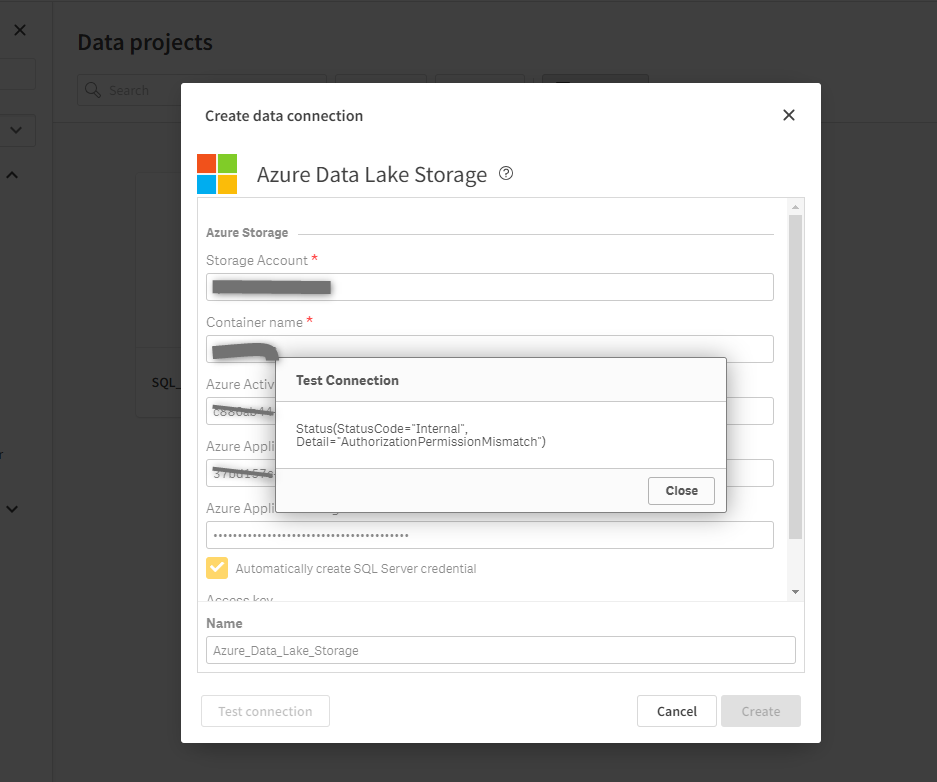Viewport: 937px width, 782px height.
Task: Click the Create button
Action: point(760,711)
